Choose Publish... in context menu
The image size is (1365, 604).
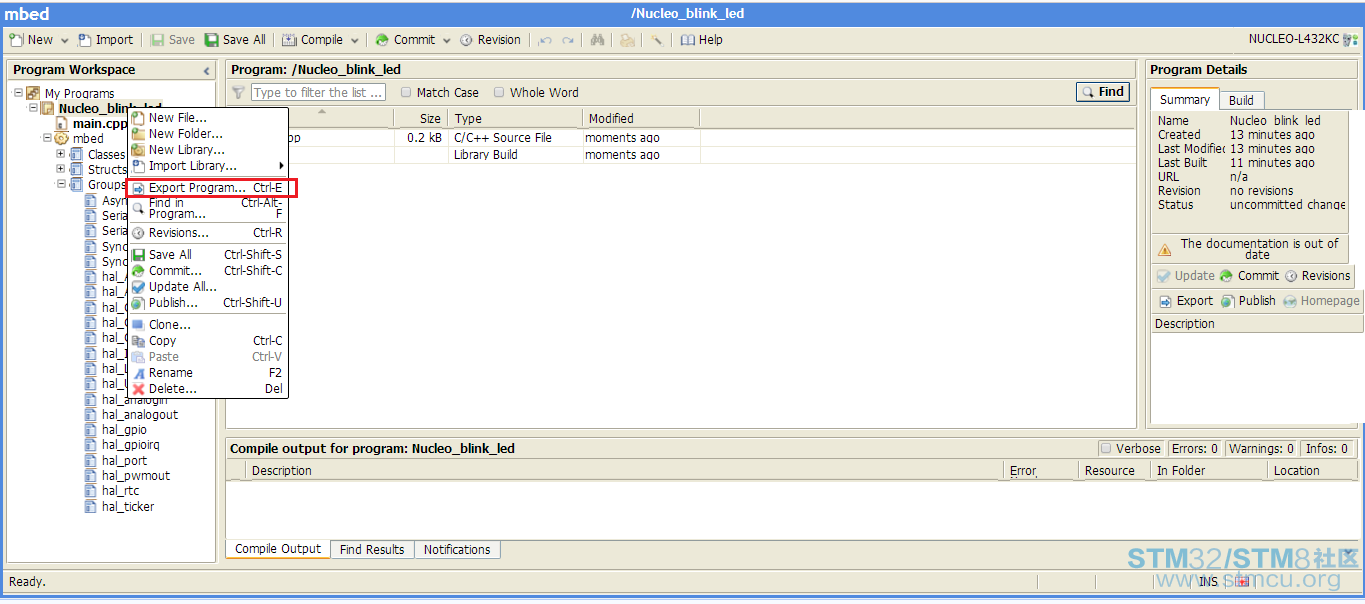[x=208, y=303]
